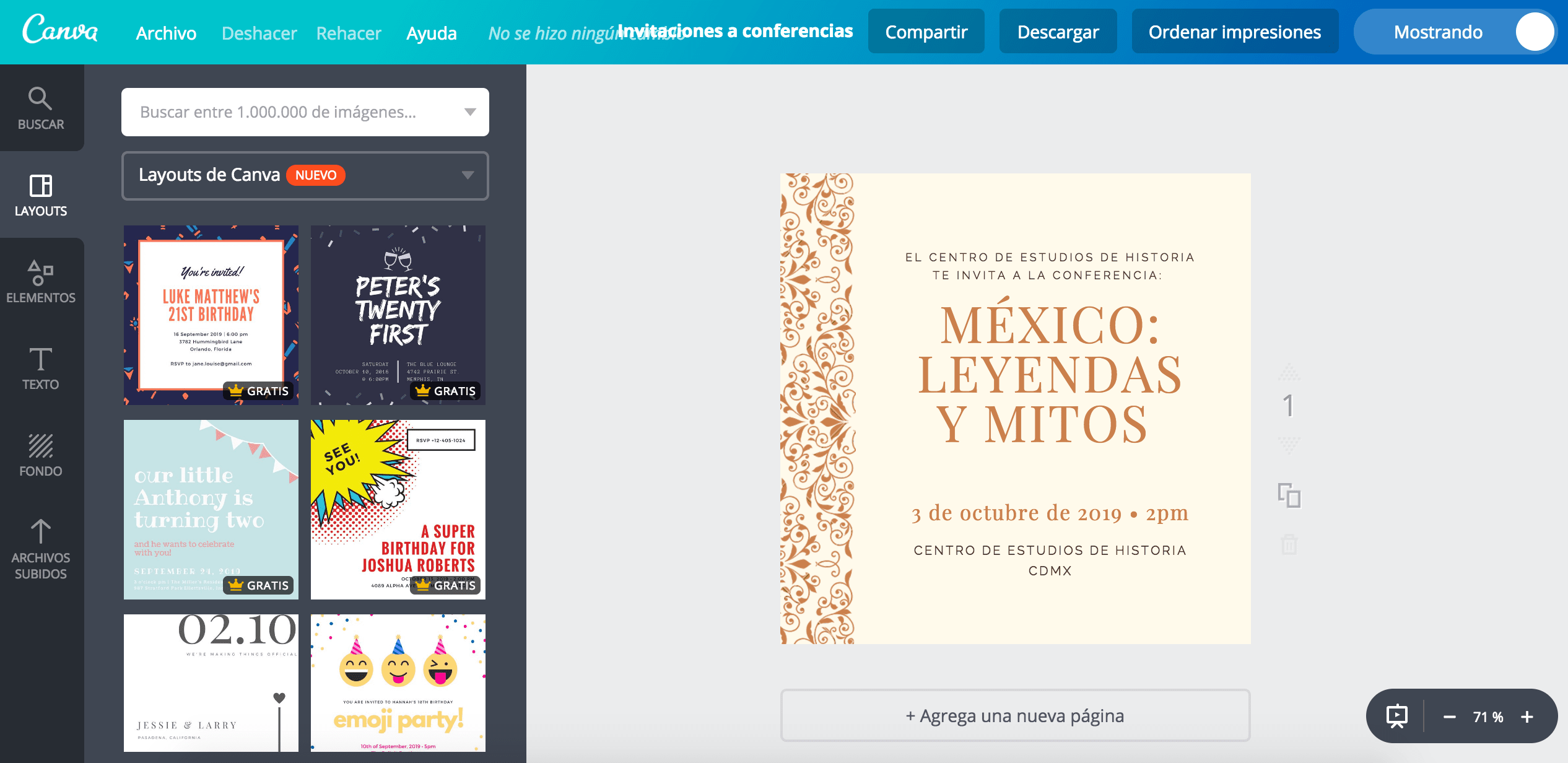Open the Fondo background panel
This screenshot has height=763, width=1568.
coord(41,455)
